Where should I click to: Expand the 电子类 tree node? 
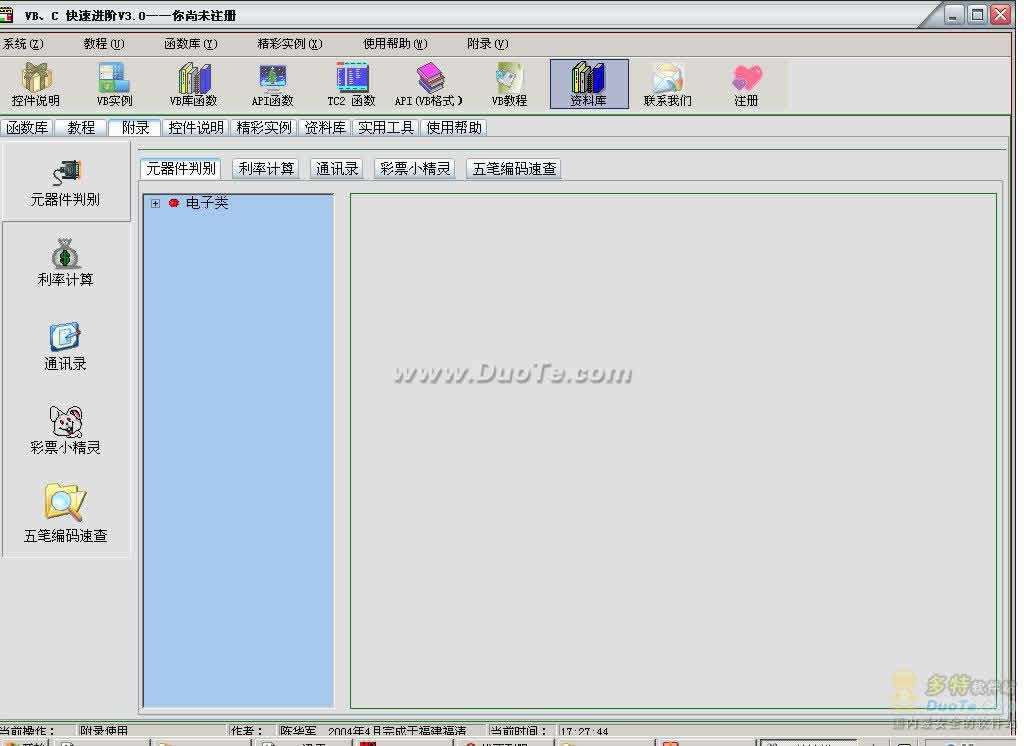(x=155, y=204)
